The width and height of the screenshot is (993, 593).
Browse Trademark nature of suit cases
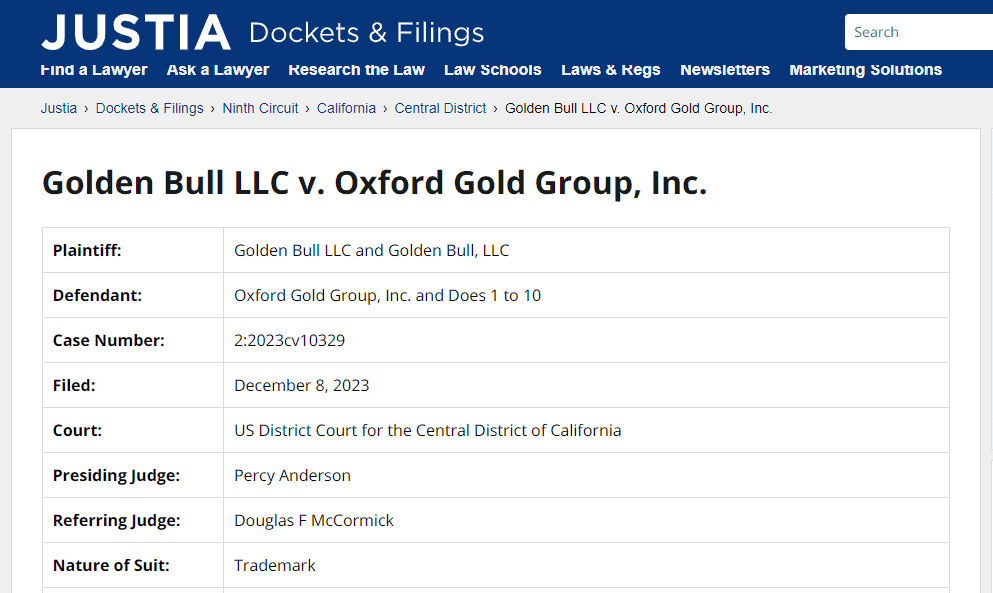tap(274, 565)
